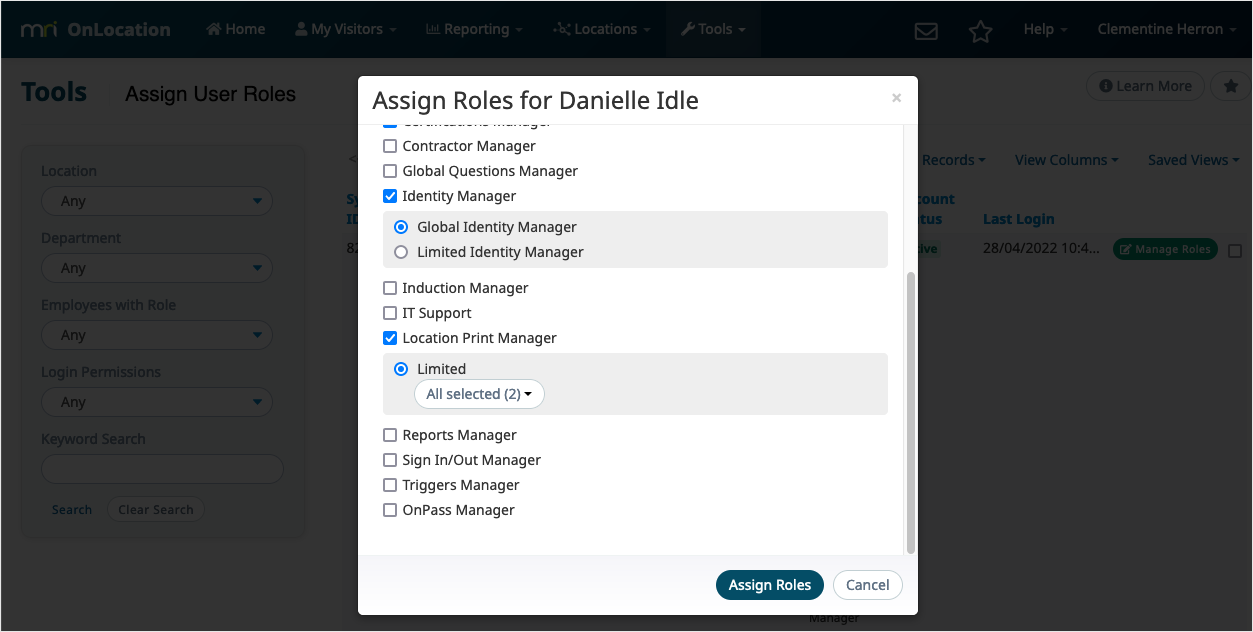Click the green Manage Roles button
This screenshot has width=1253, height=632.
pos(1165,249)
